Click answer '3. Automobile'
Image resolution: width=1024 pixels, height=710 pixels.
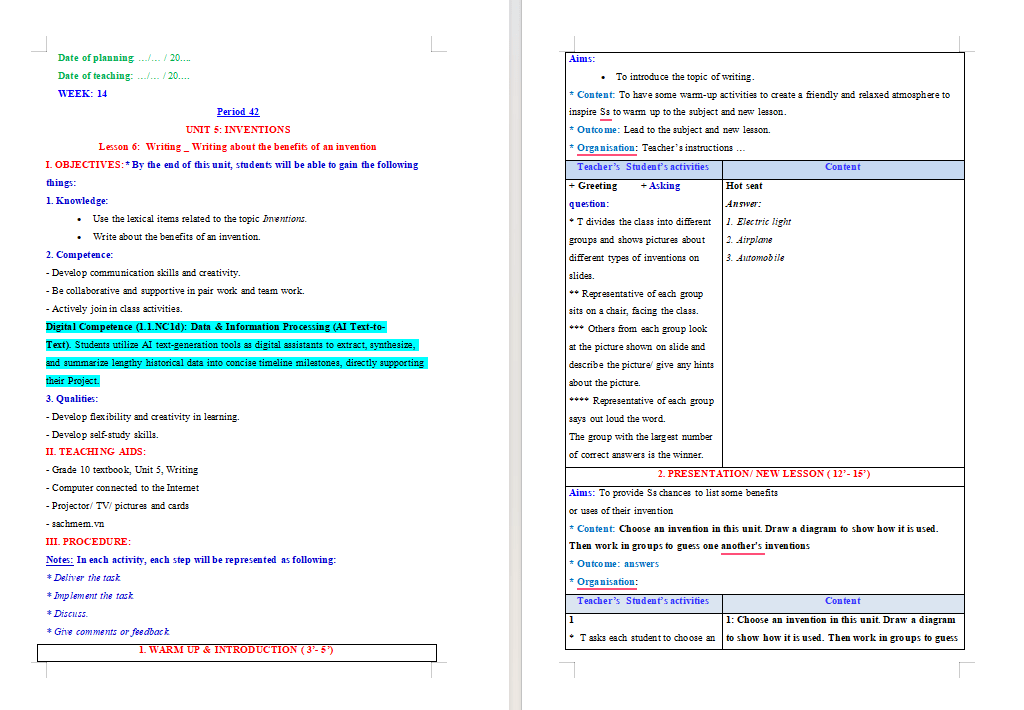coord(755,258)
